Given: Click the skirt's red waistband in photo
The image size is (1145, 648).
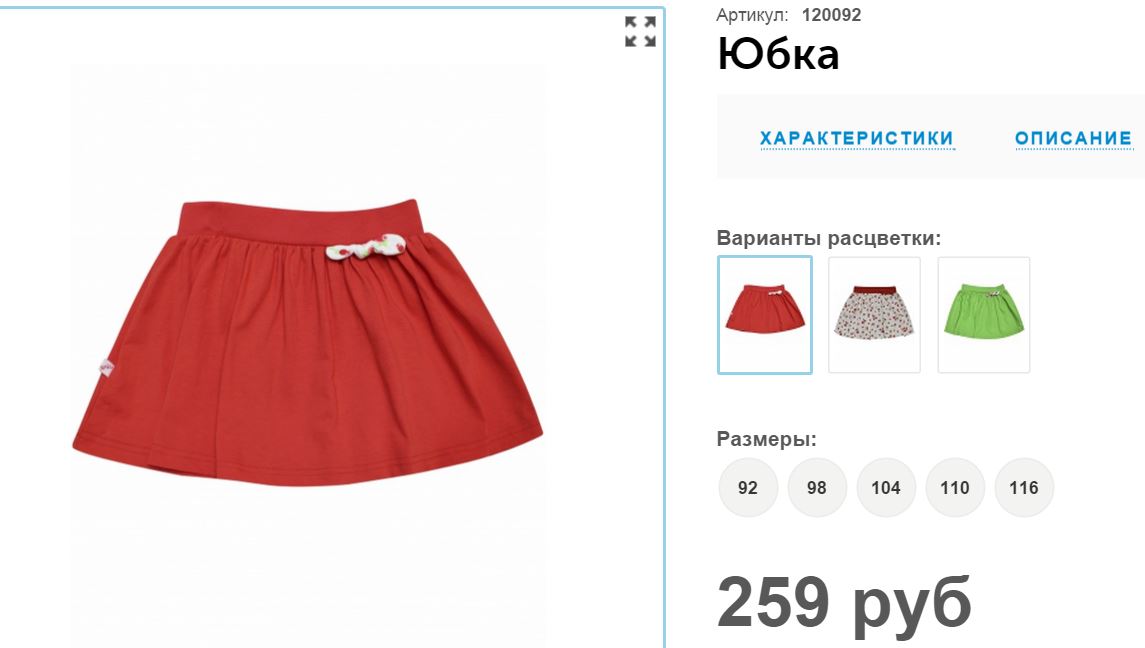Looking at the screenshot, I should coord(299,218).
